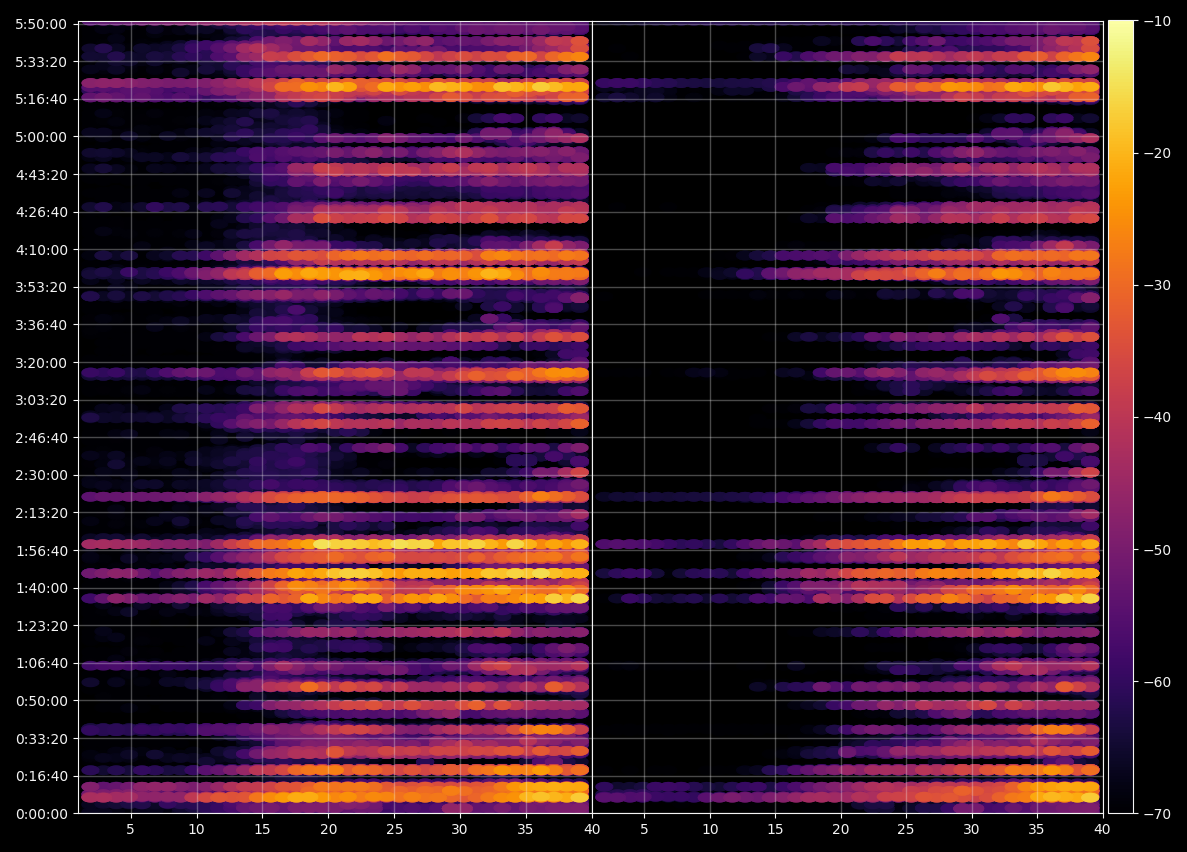
Task: Click the 5:50:00 time axis label
Action: 42,24
